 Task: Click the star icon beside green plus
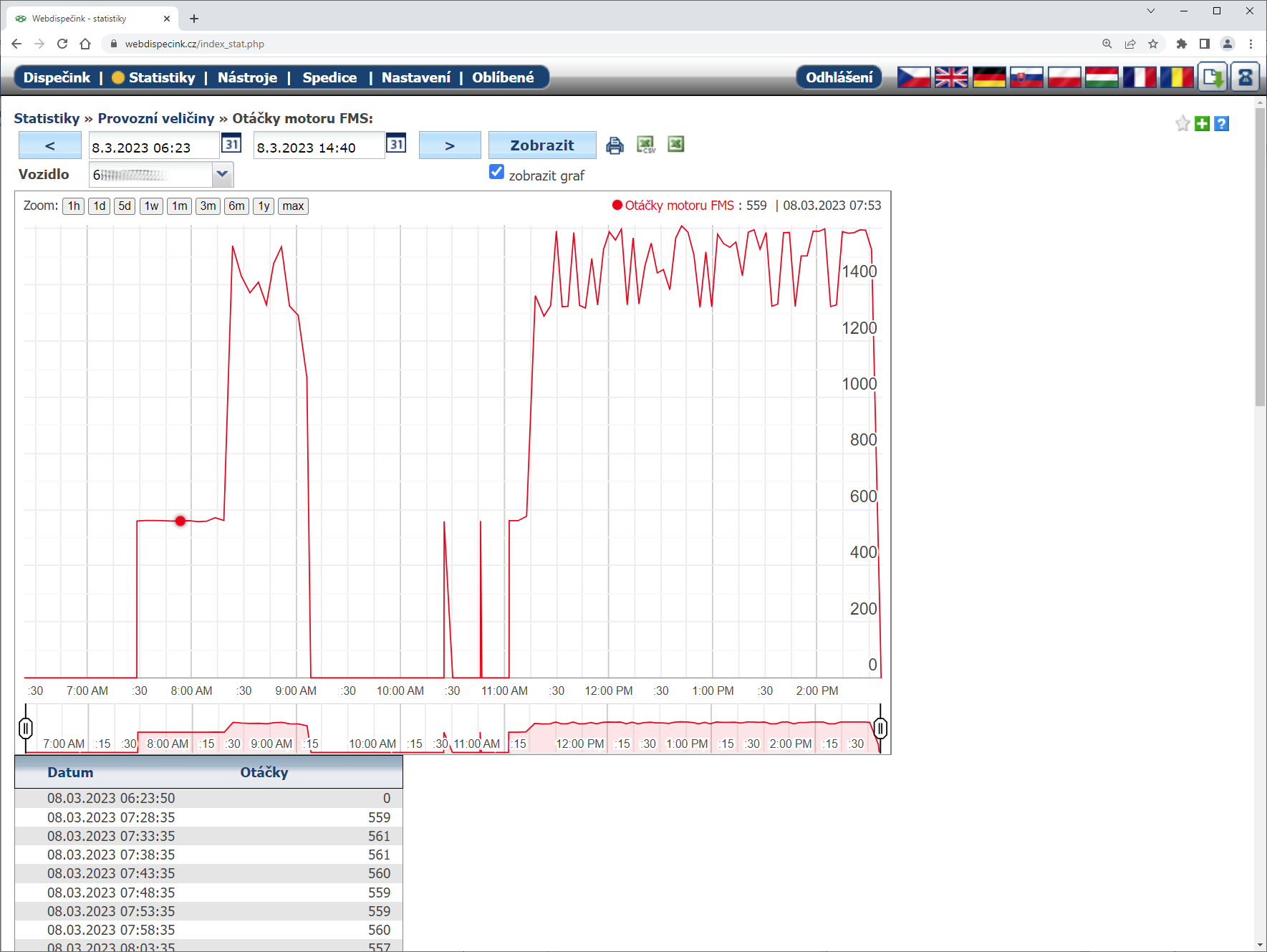[1182, 124]
